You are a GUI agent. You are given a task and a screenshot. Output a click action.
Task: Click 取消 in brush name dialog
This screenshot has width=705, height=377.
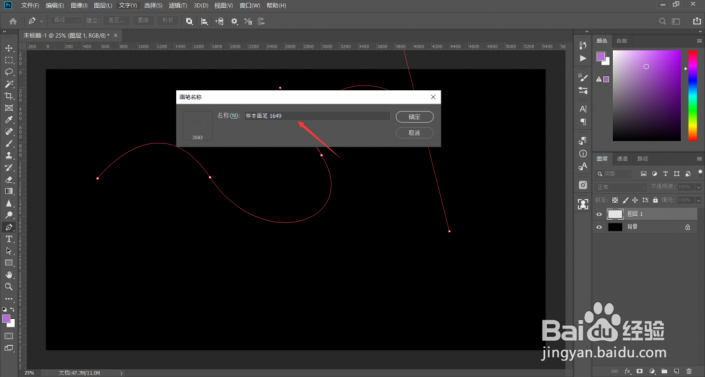click(x=415, y=133)
